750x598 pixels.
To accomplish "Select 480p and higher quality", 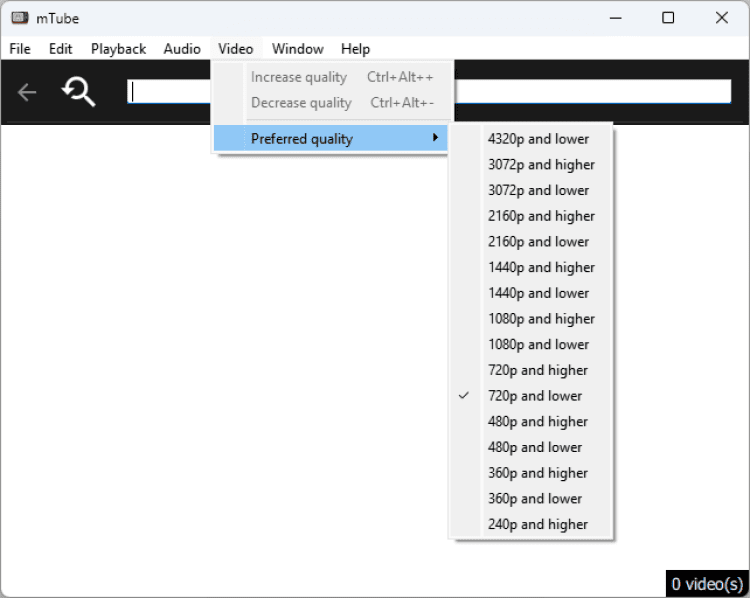I will coord(531,422).
